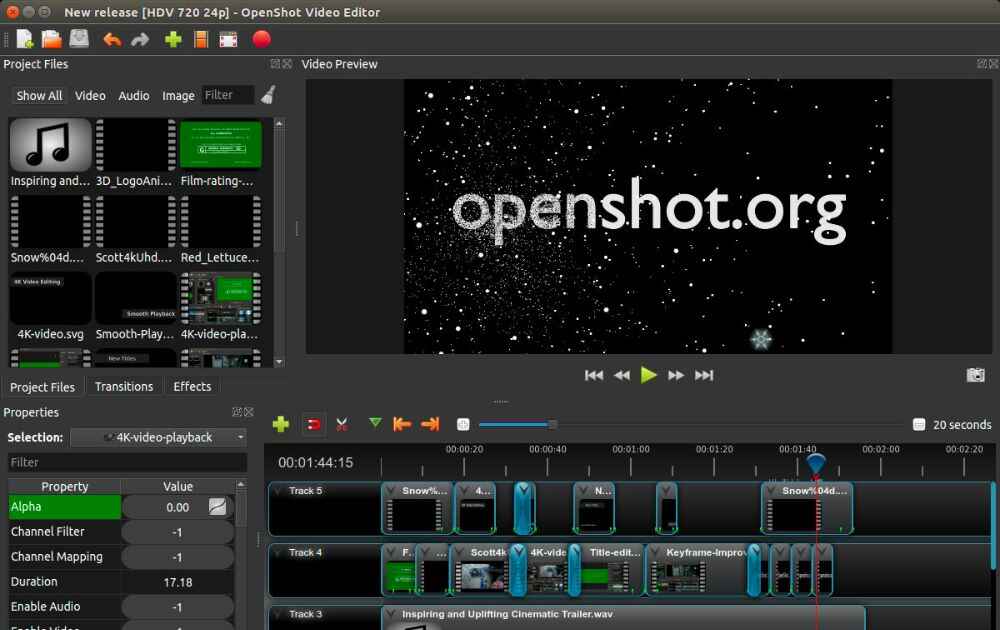Float the Video Preview panel
The image size is (1000, 630).
(982, 64)
